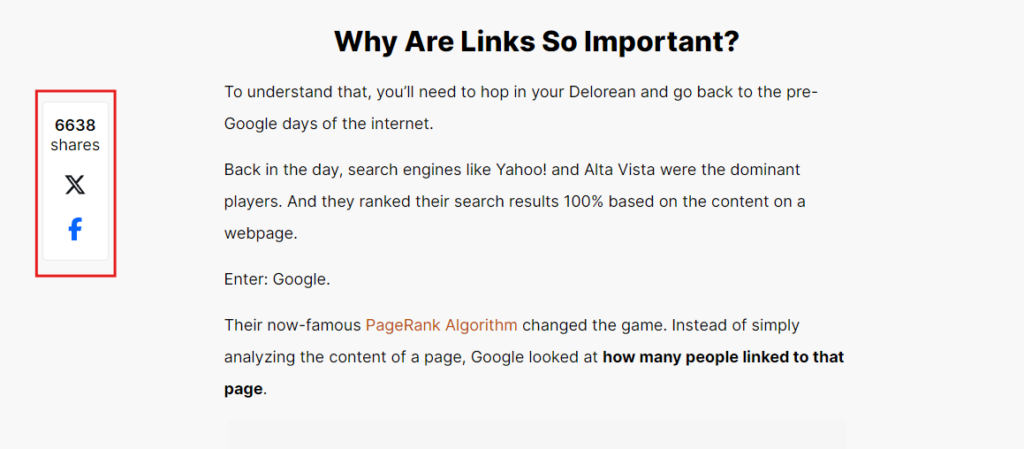1024x449 pixels.
Task: Open the PageRank Algorithm link
Action: click(x=441, y=325)
